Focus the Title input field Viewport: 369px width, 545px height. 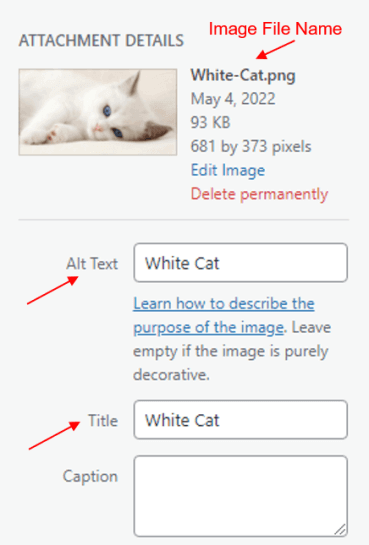click(x=240, y=420)
